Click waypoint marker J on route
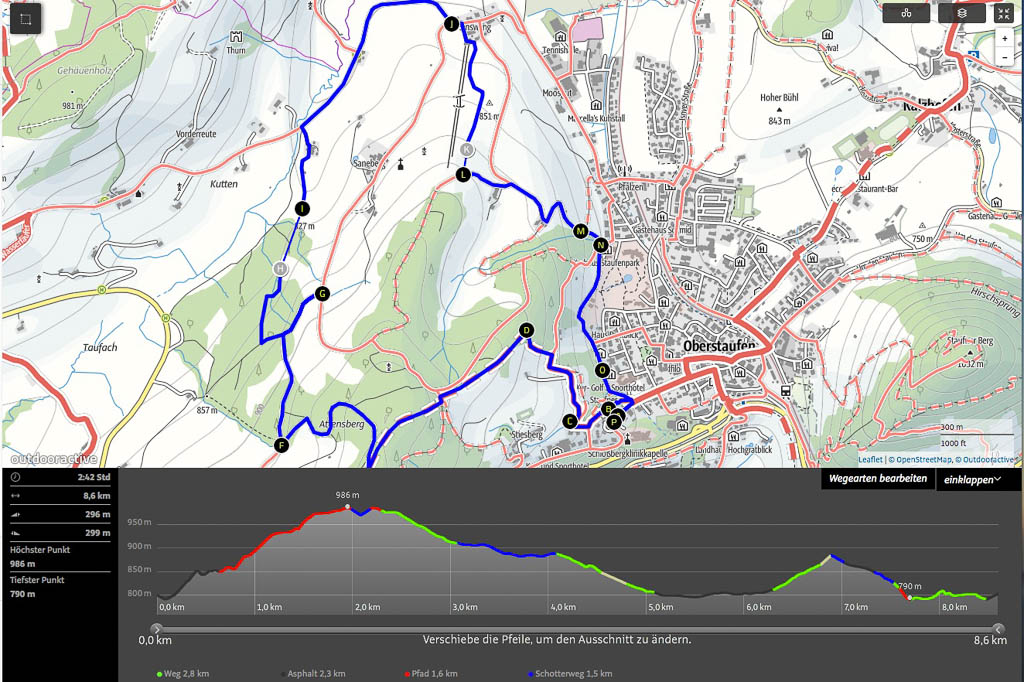 pos(450,24)
